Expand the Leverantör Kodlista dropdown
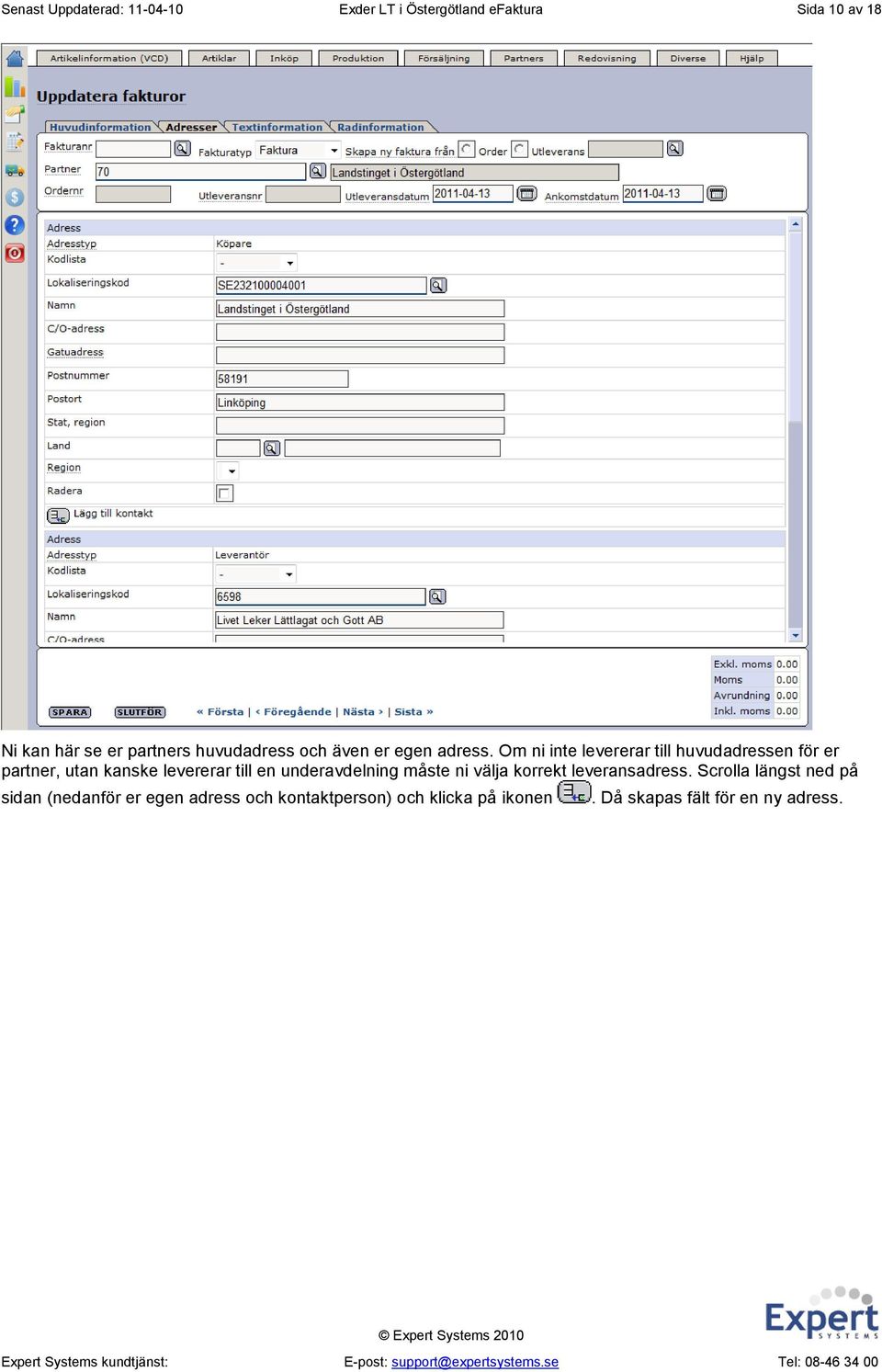 [255, 574]
